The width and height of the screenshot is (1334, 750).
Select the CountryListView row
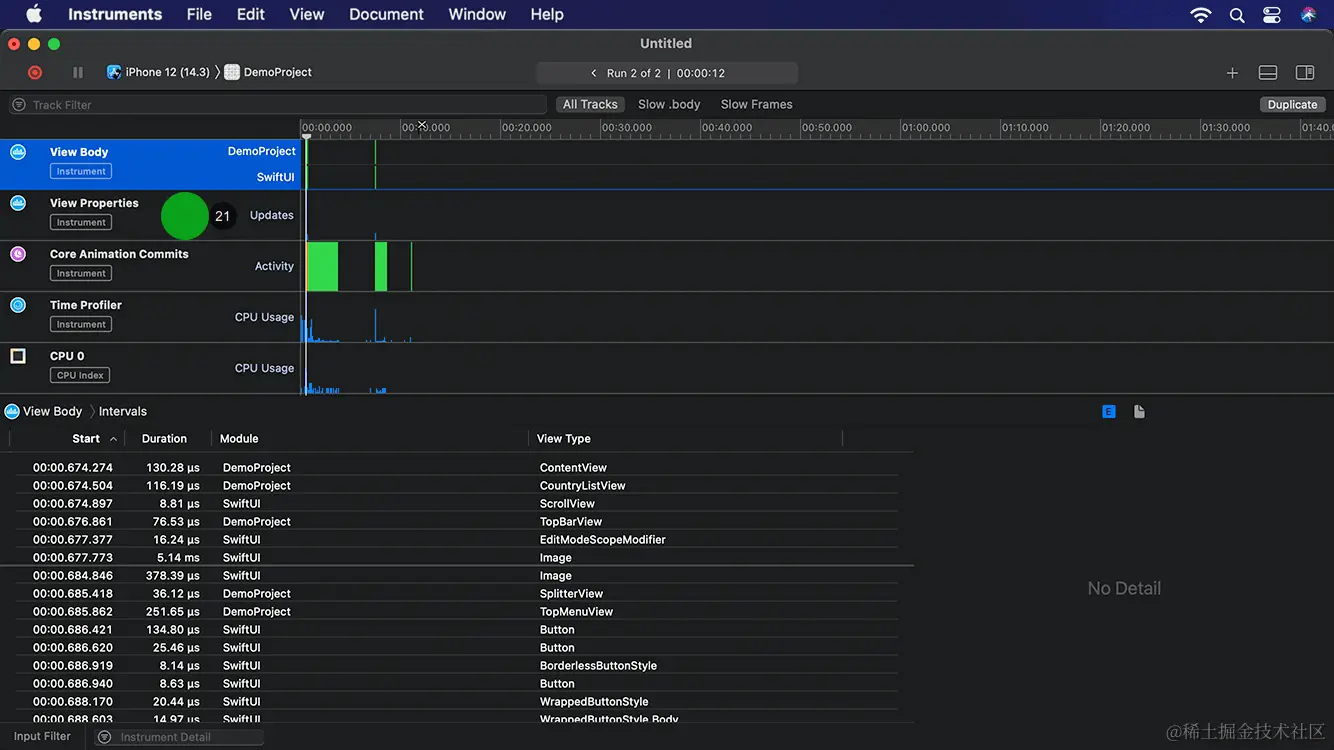(456, 485)
